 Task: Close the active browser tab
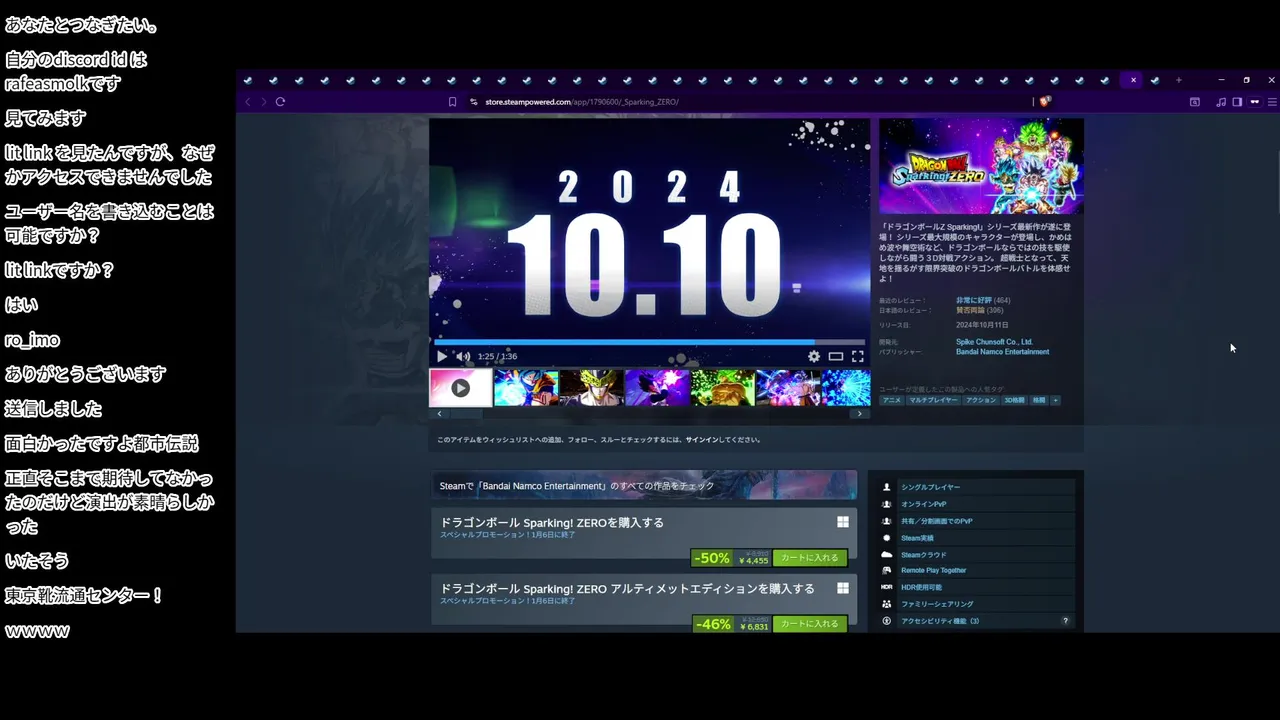[x=1133, y=80]
